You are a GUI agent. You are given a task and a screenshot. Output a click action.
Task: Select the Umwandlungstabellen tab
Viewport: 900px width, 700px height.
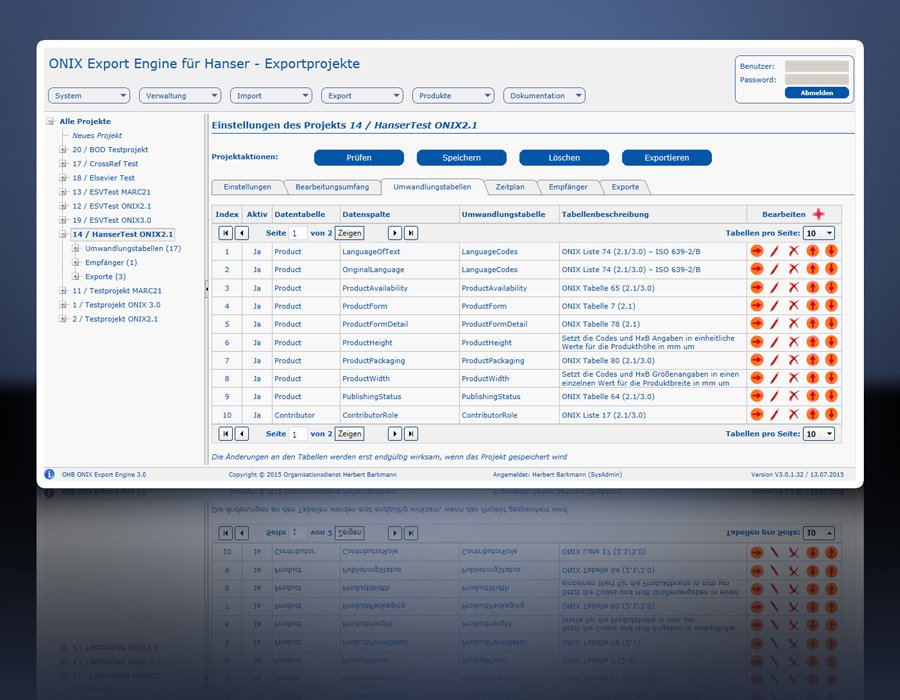pos(432,187)
